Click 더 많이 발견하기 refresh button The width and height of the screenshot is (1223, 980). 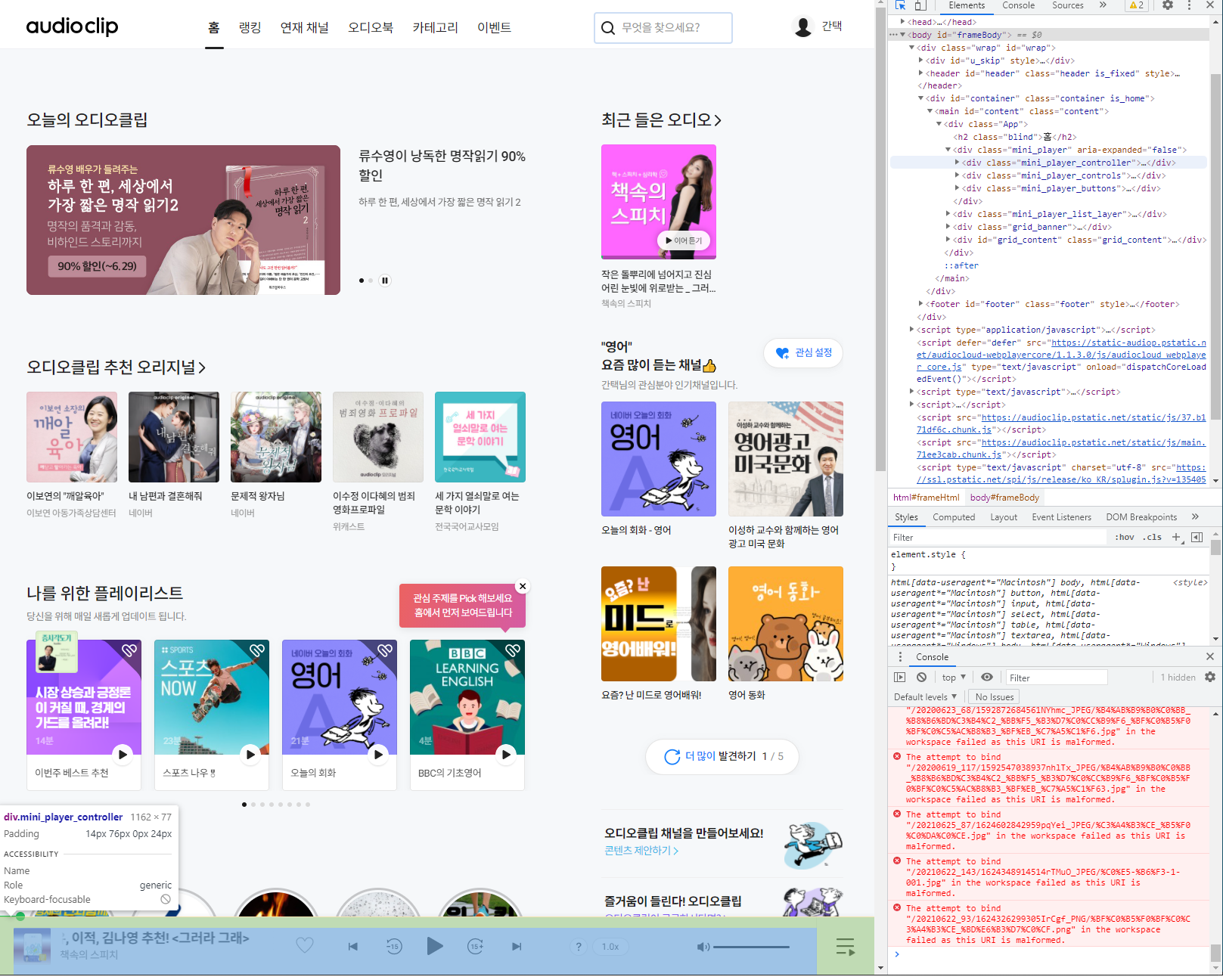click(x=724, y=756)
